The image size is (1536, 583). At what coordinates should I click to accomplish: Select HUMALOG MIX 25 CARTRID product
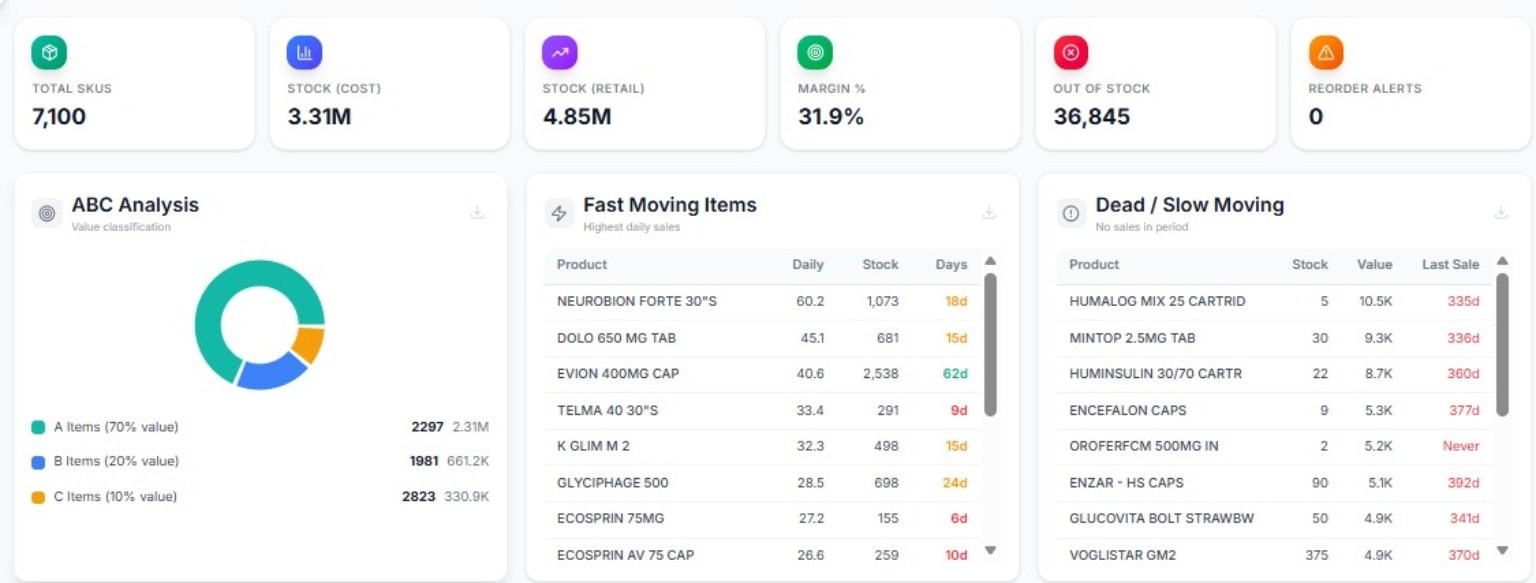(1157, 301)
